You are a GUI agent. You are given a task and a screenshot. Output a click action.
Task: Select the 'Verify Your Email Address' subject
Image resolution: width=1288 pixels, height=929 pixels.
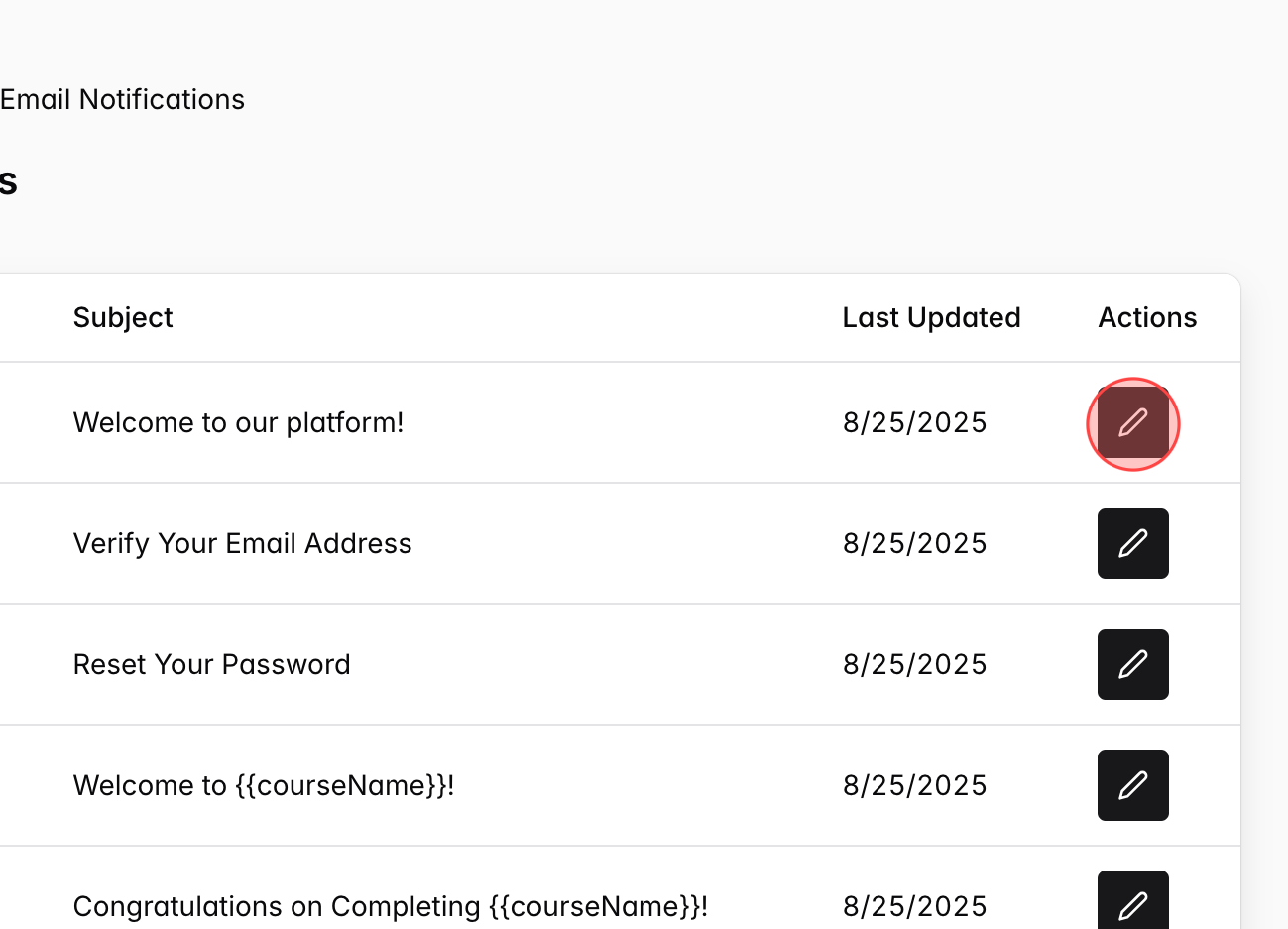coord(242,543)
